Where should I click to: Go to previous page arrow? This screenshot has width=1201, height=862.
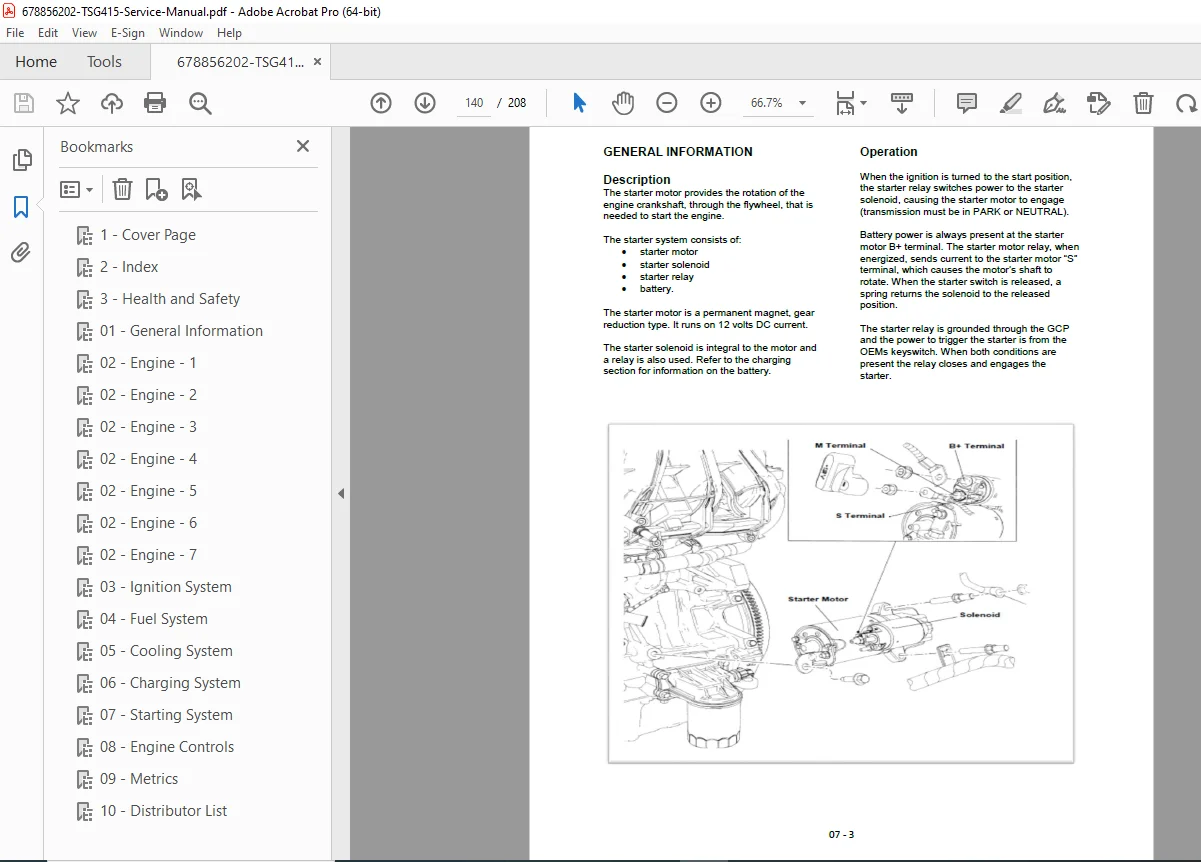(x=381, y=103)
